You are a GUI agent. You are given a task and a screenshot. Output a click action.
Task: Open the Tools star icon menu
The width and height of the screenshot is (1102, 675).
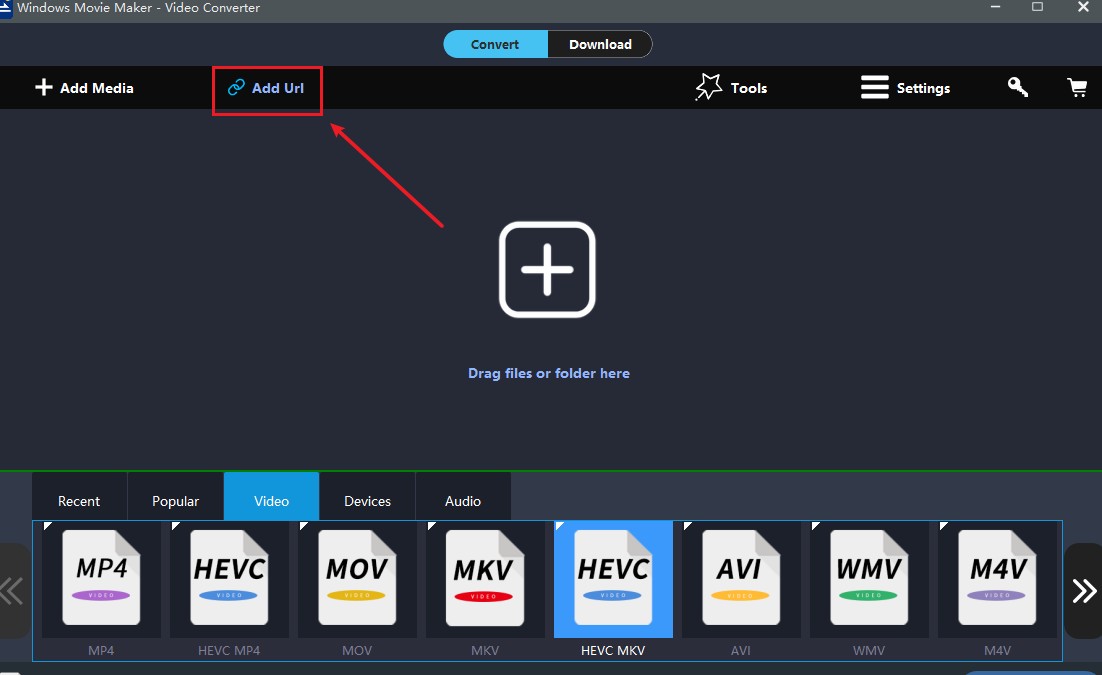[x=731, y=88]
